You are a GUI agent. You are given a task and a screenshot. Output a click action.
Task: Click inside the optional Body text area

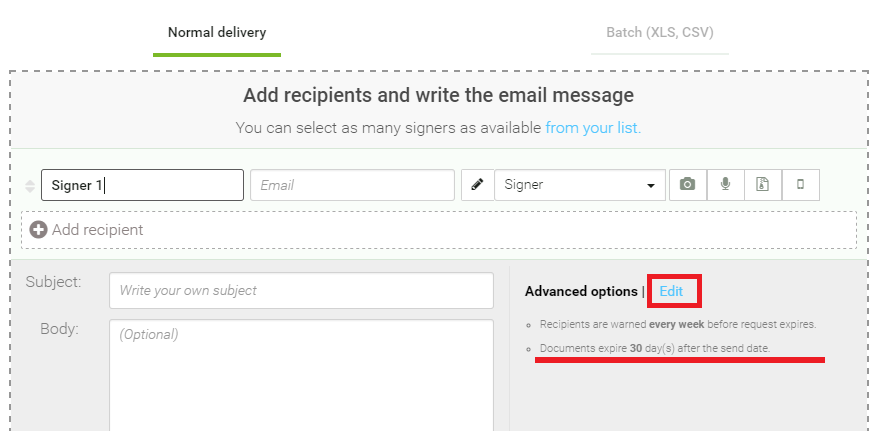[x=301, y=375]
